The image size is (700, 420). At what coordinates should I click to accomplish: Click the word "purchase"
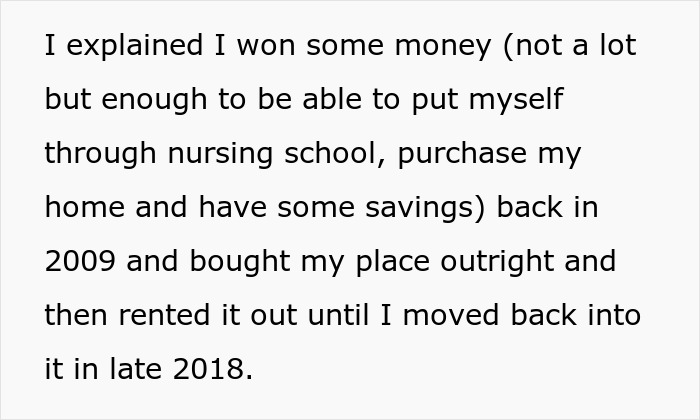coord(487,155)
